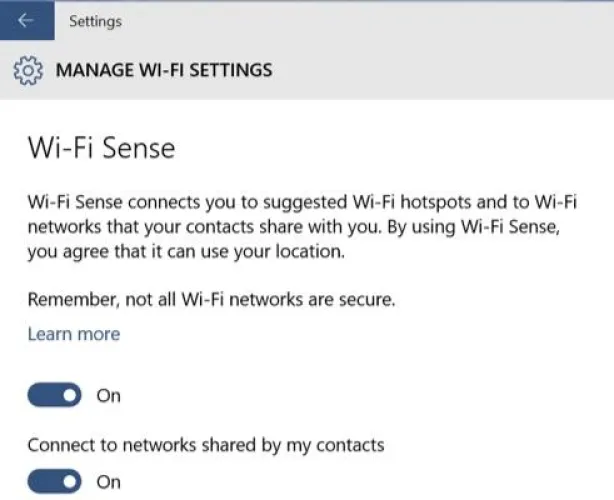Click the Settings window title text
Viewport: 614px width, 500px height.
click(x=96, y=21)
